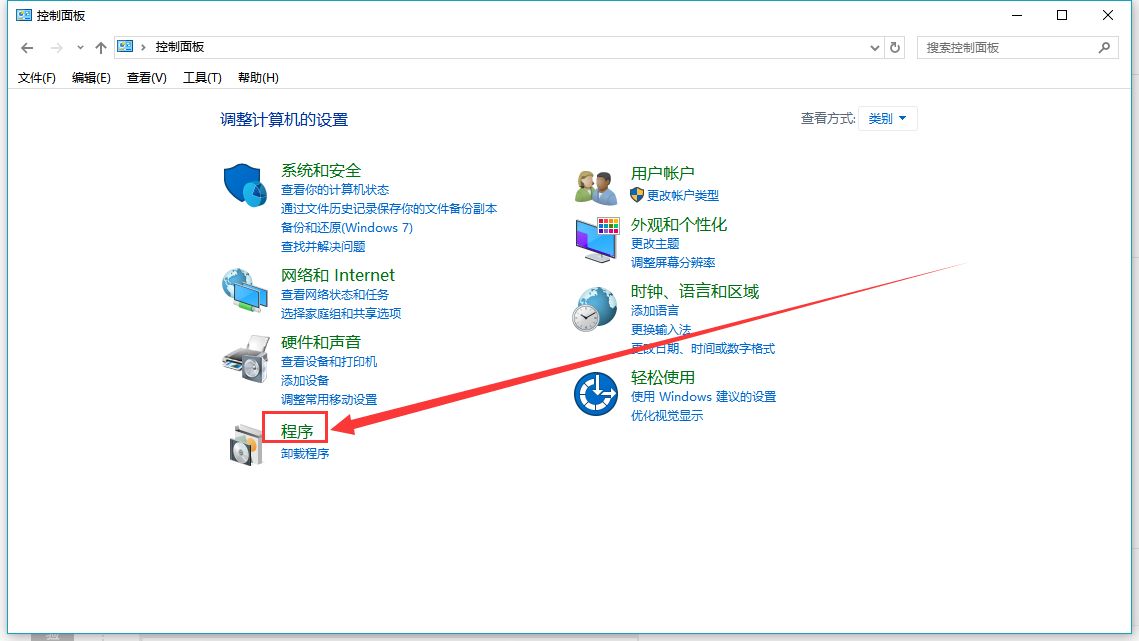Open the 工具(T) menu

[202, 78]
